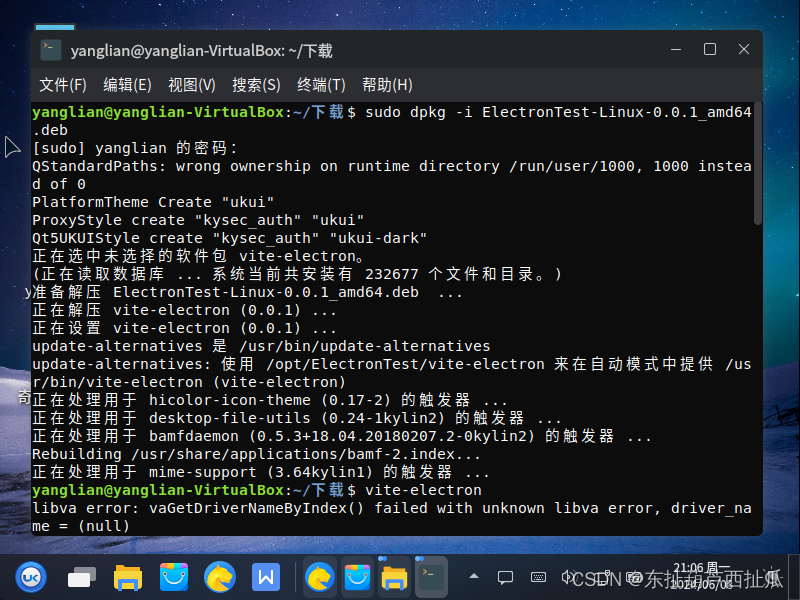This screenshot has width=800, height=600.
Task: Click the mime-support (3.64kylin1) trigger line
Action: (x=261, y=472)
